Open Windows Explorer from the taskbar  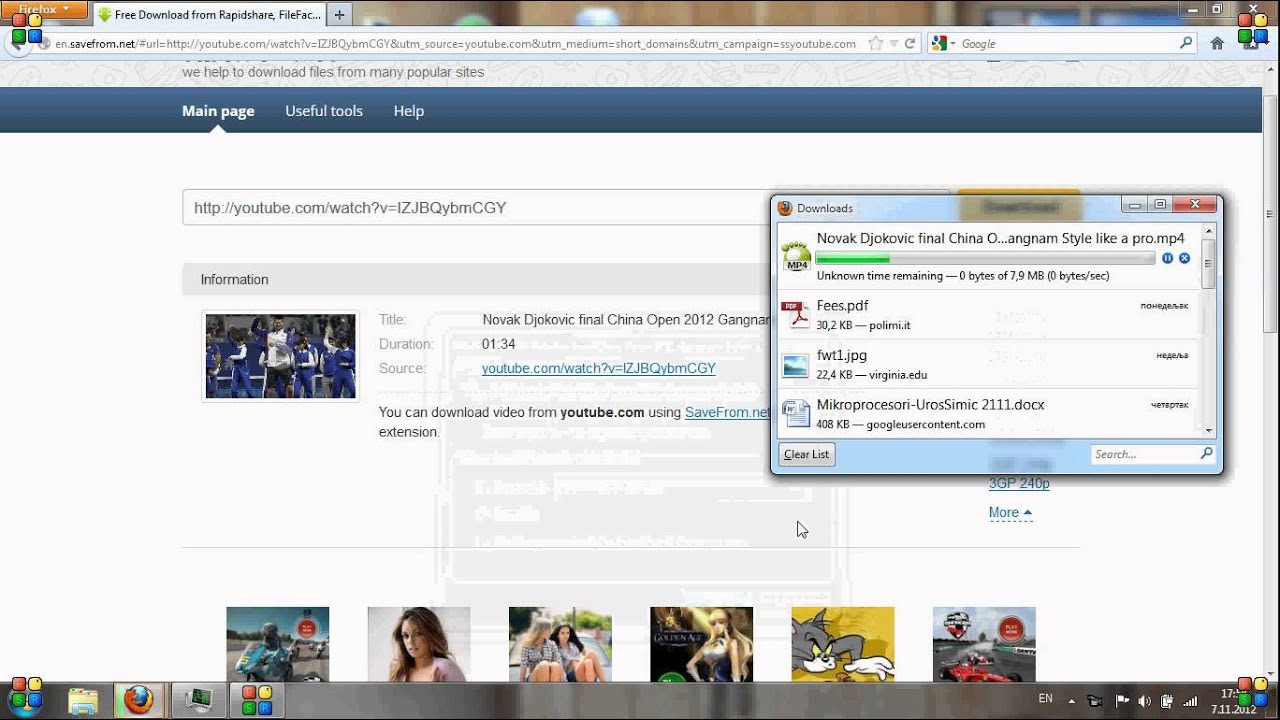click(x=83, y=700)
